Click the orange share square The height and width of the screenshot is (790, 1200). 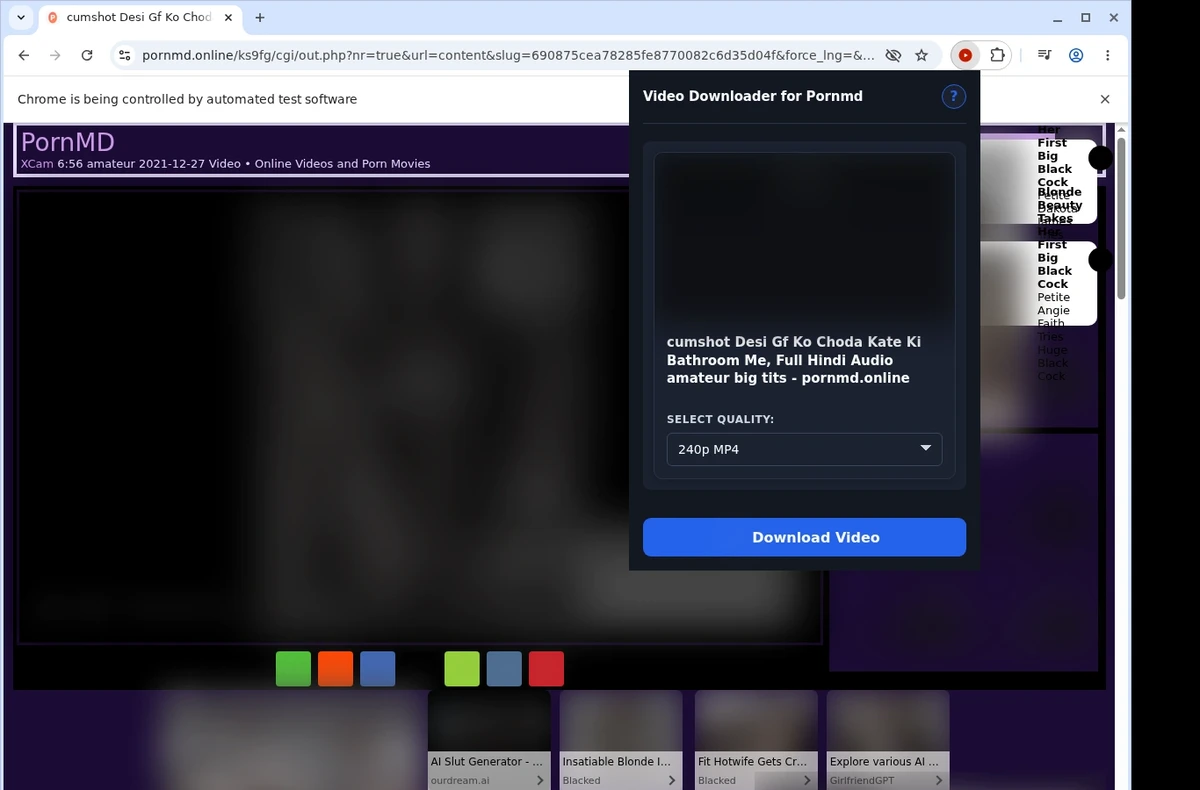point(336,669)
